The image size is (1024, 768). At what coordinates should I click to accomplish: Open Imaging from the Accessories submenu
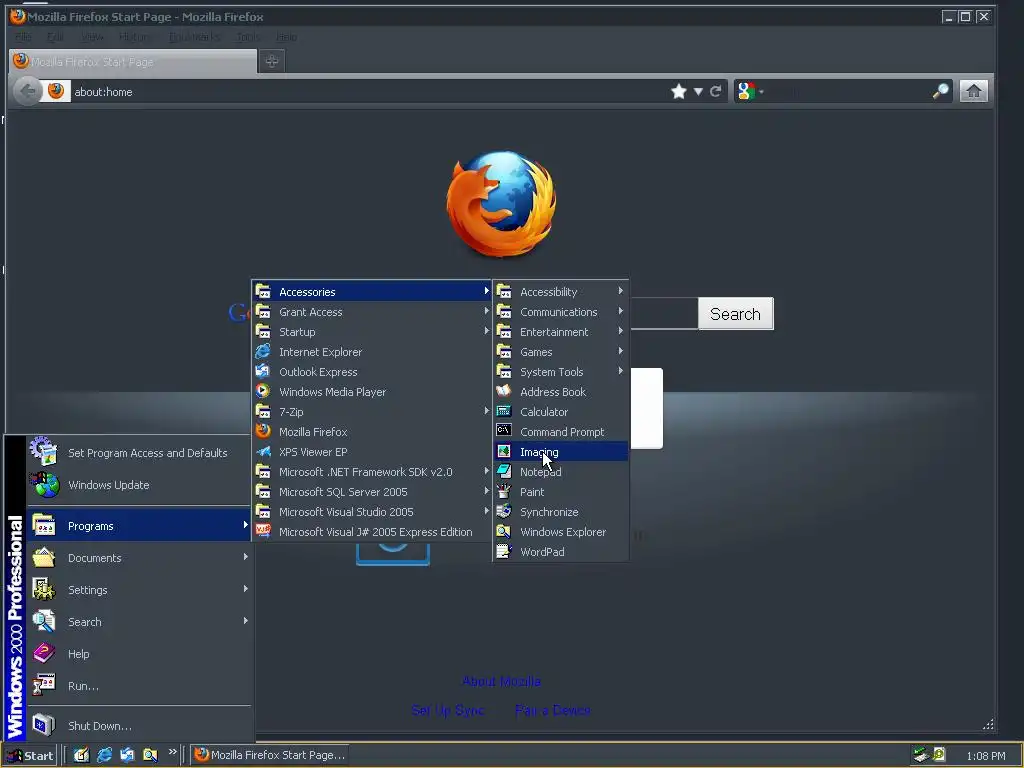[x=560, y=452]
